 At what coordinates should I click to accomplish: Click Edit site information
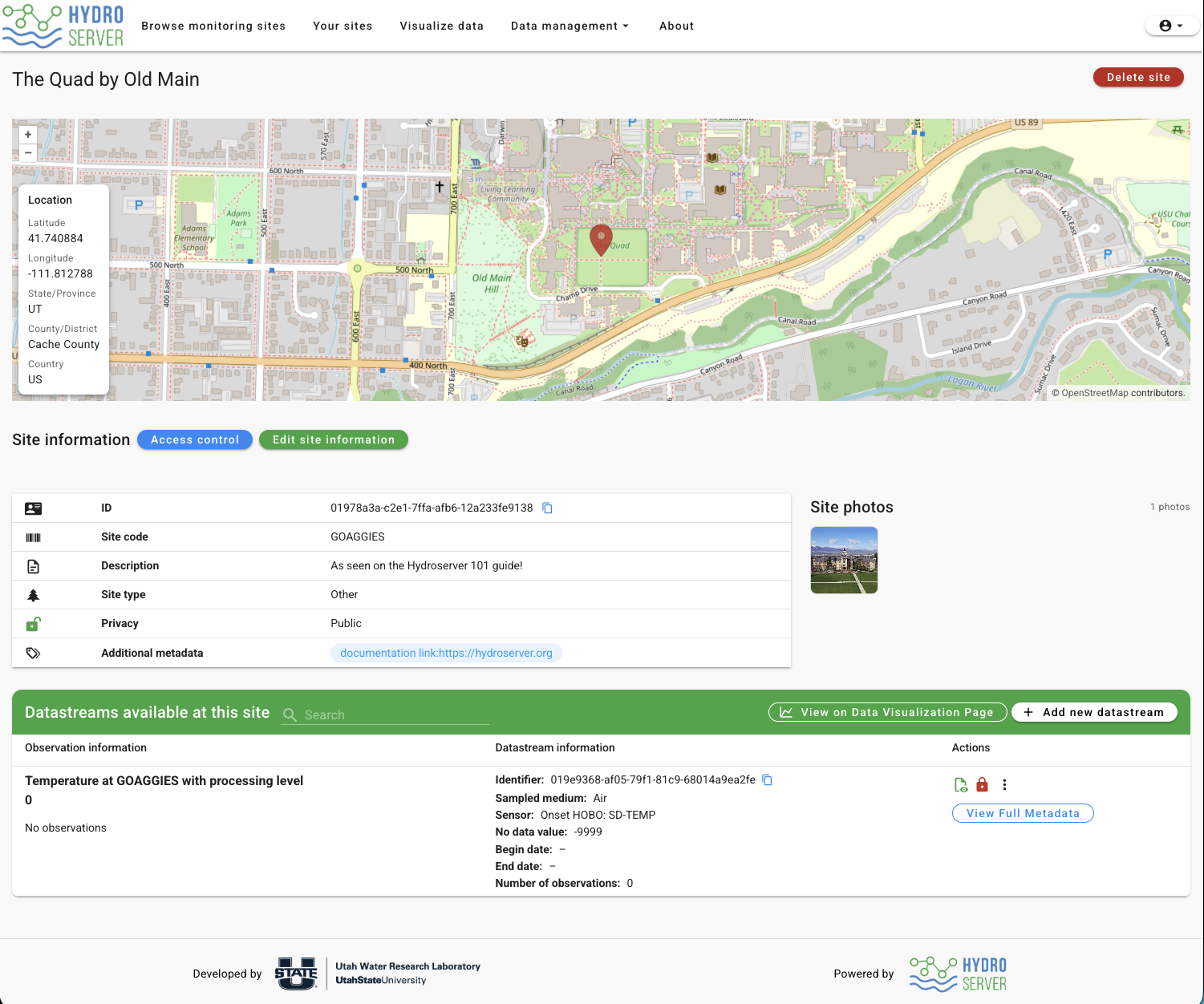coord(334,439)
